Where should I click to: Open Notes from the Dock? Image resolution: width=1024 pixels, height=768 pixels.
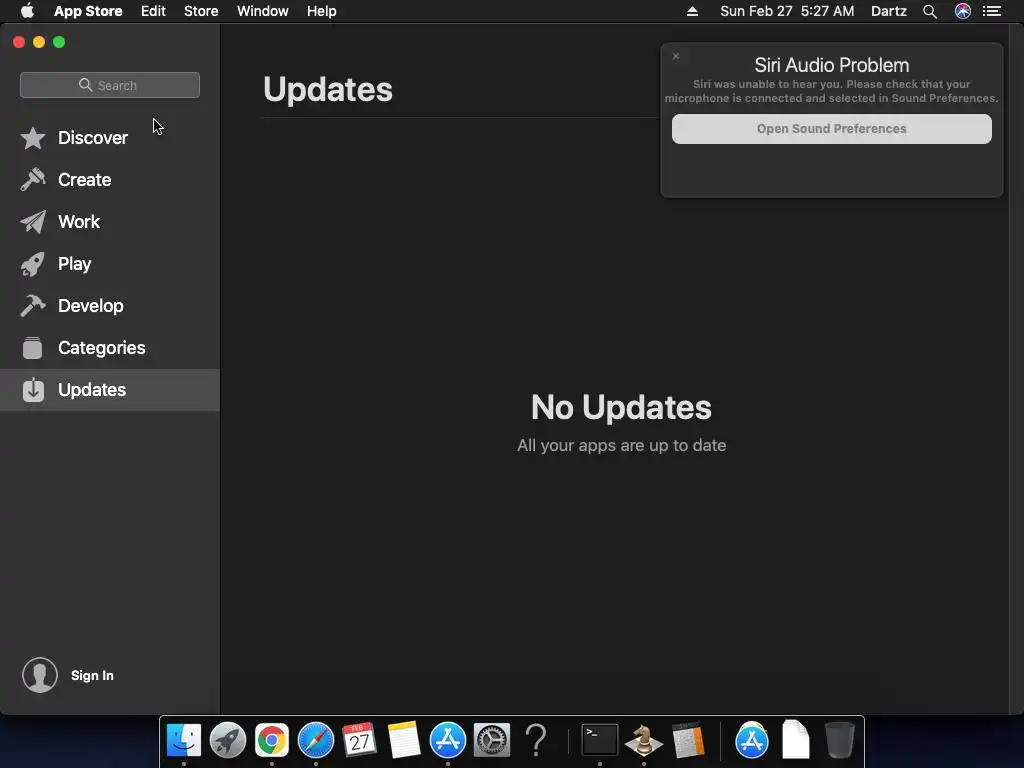click(x=404, y=740)
